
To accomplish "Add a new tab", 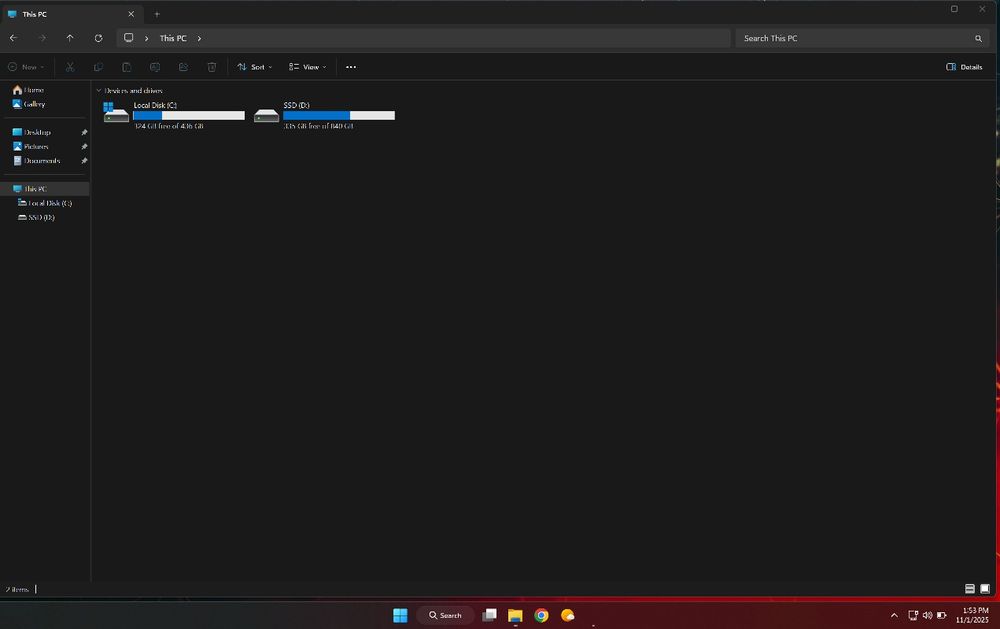I will coord(157,14).
